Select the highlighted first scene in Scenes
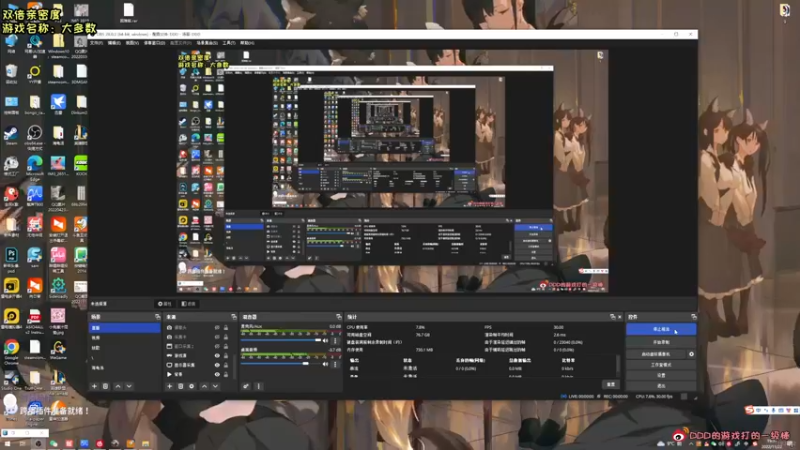The image size is (800, 450). coord(124,328)
